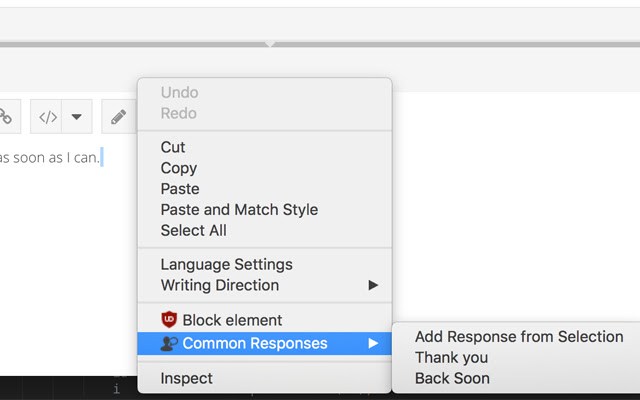This screenshot has height=400, width=640.
Task: Choose Cut from the context menu
Action: click(173, 147)
